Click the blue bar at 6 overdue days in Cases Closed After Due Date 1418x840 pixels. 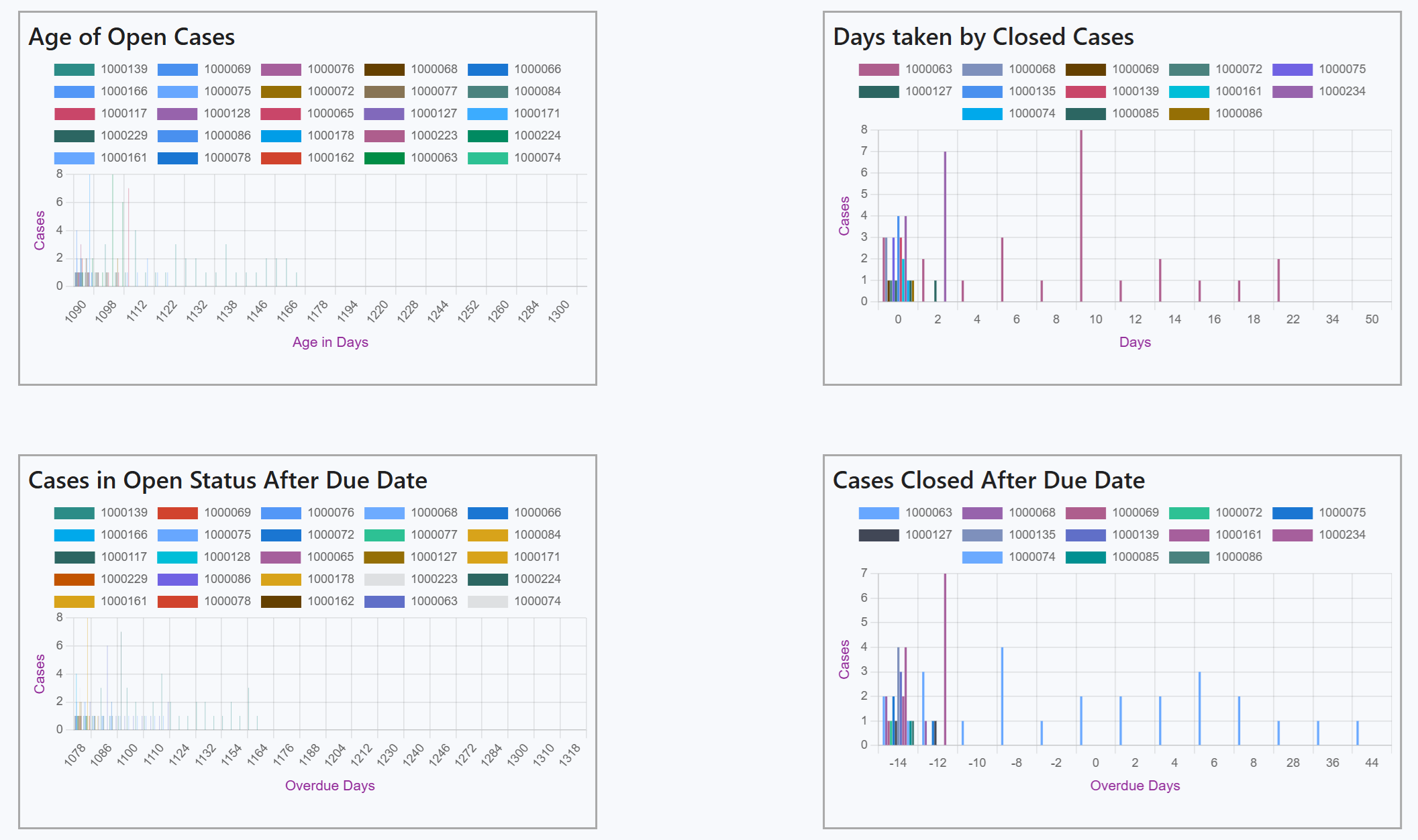1200,708
